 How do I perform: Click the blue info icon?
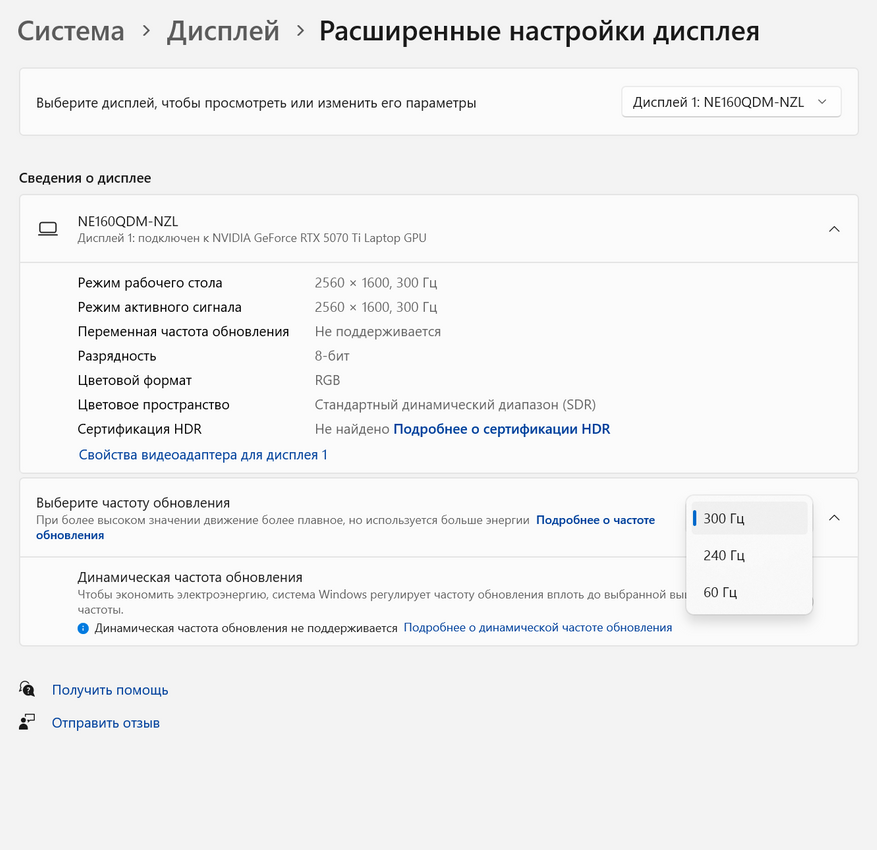[83, 628]
